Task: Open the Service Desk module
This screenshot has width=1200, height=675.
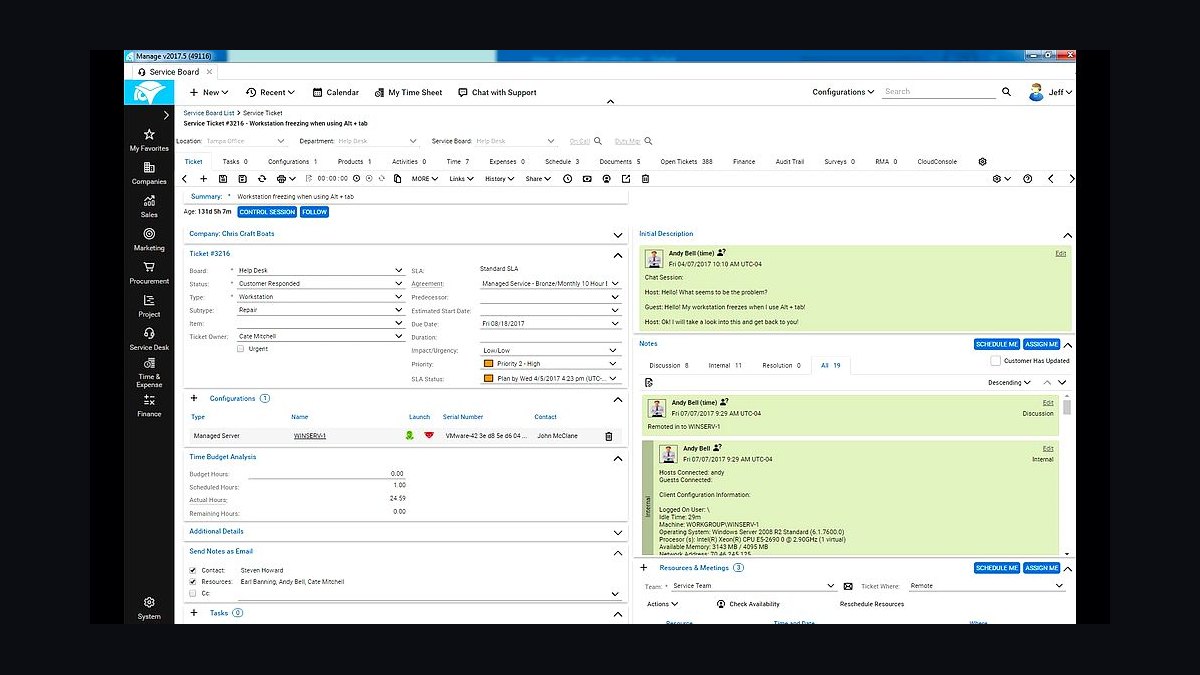Action: click(149, 339)
